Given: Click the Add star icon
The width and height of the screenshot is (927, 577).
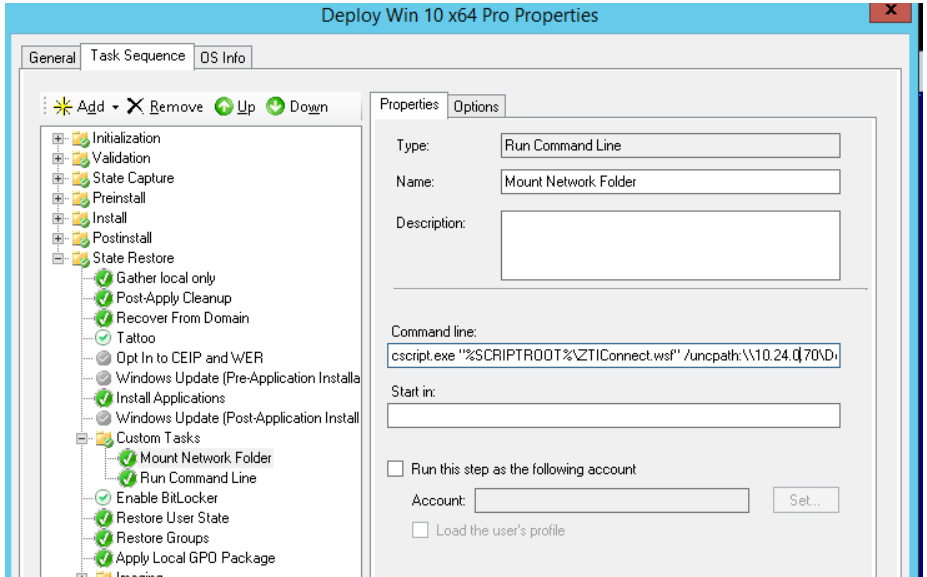Looking at the screenshot, I should click(x=63, y=106).
